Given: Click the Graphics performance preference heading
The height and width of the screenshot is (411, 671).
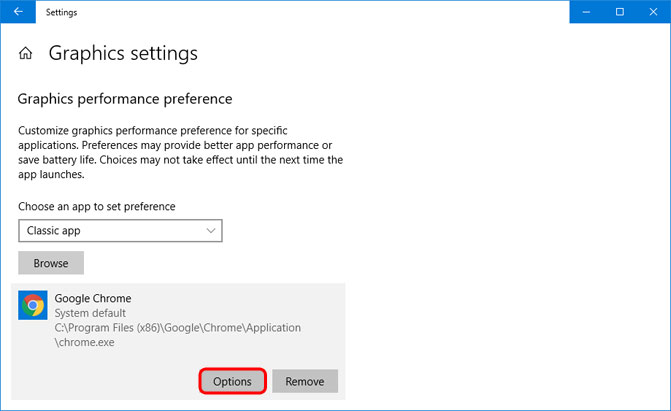Looking at the screenshot, I should 125,99.
